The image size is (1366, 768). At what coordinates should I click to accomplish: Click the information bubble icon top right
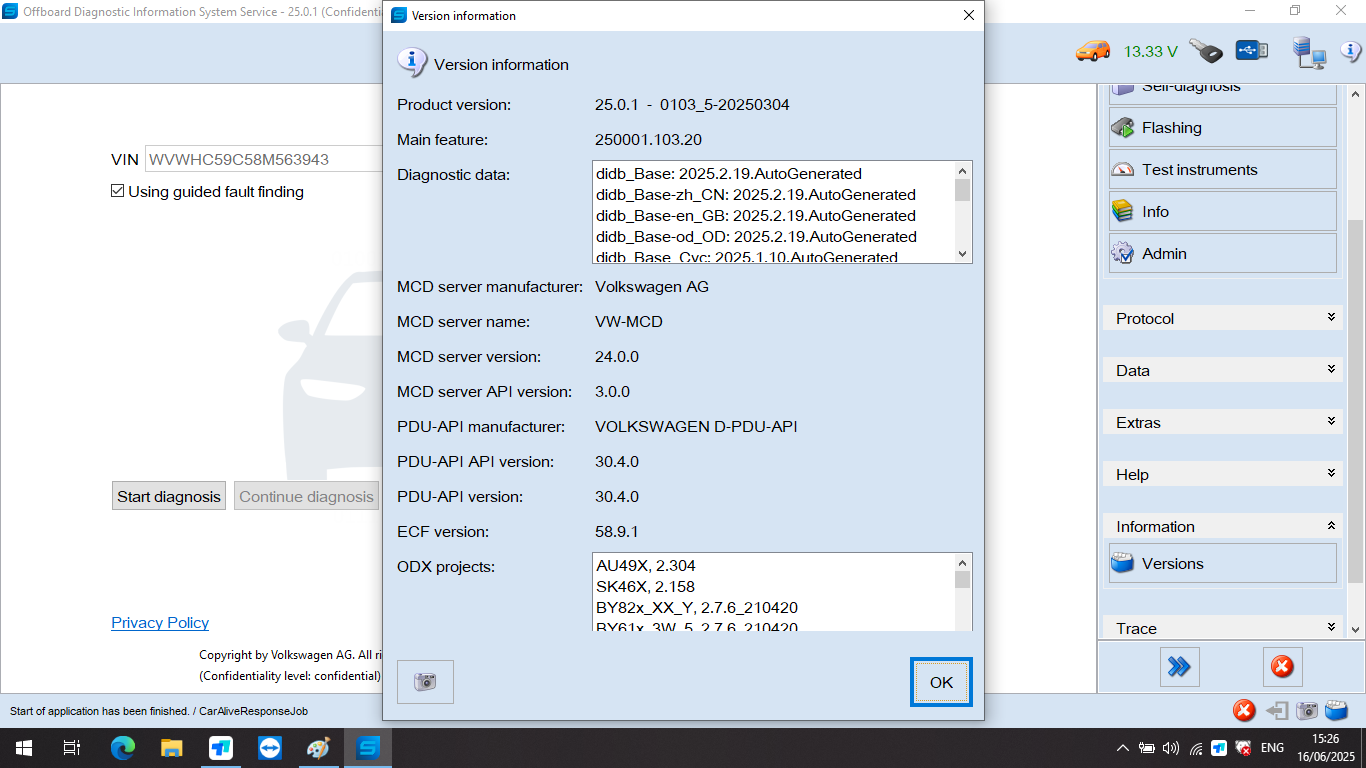coord(1352,52)
